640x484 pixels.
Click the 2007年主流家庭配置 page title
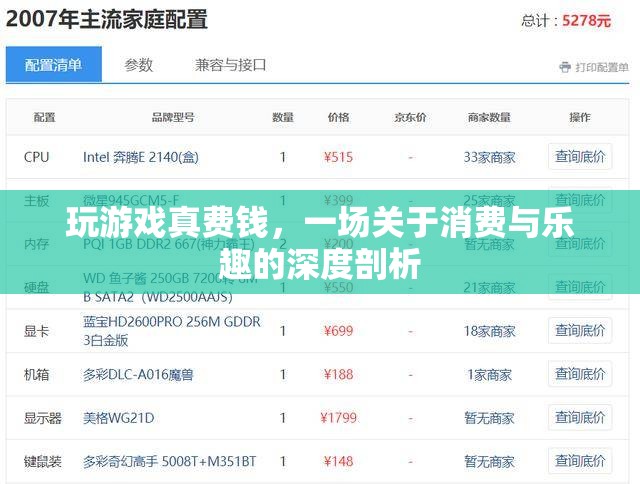pos(107,19)
